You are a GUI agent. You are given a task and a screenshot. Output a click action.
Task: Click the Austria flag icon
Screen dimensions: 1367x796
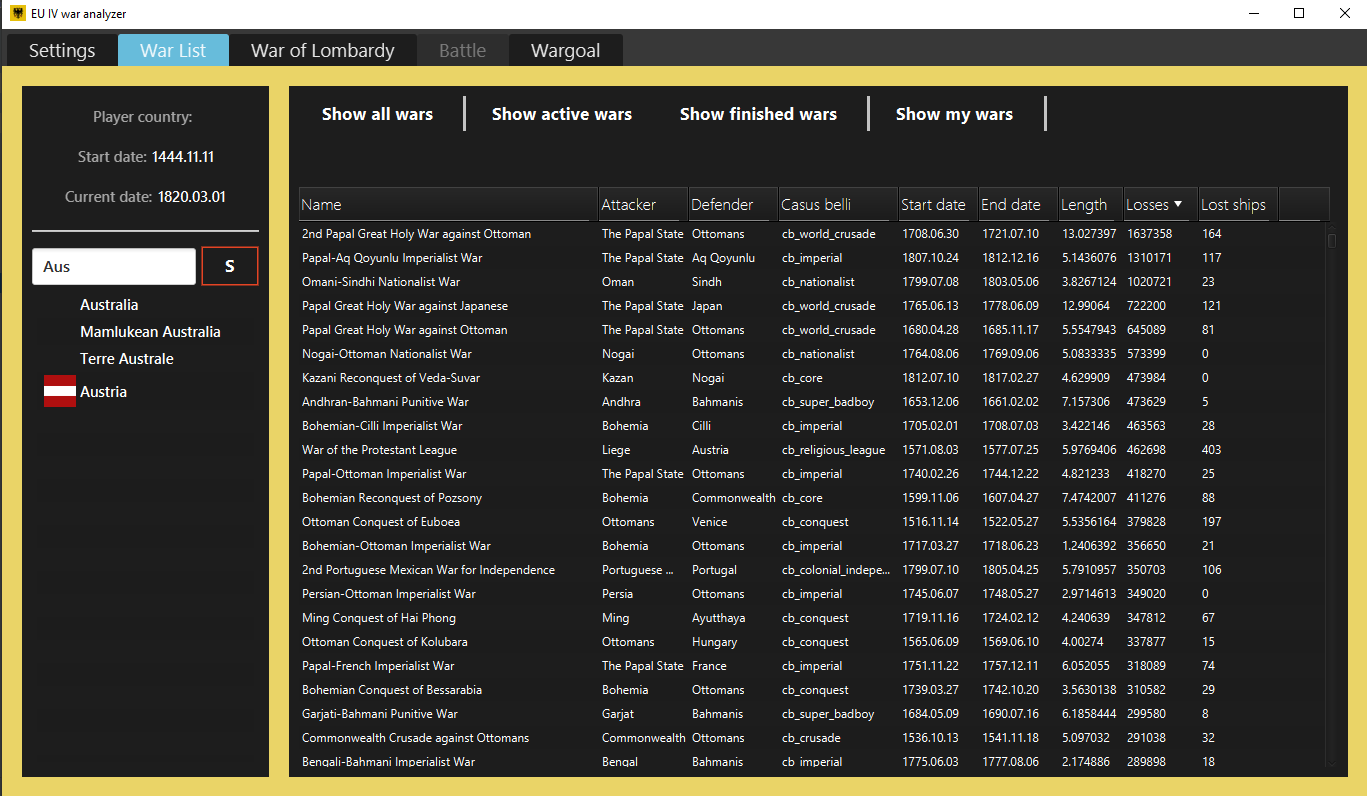click(60, 392)
